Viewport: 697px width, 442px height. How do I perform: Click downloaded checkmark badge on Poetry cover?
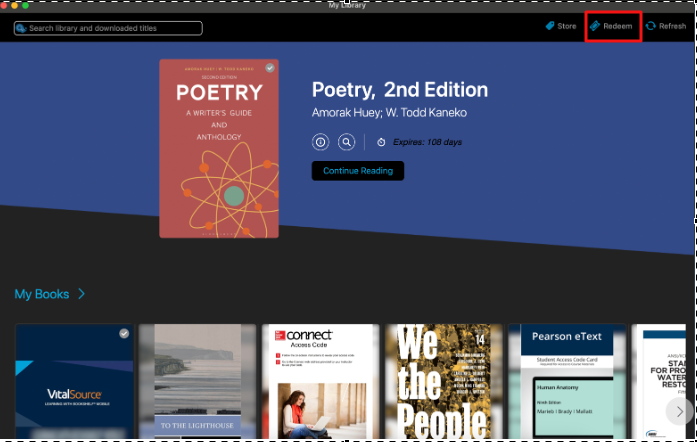click(x=270, y=68)
